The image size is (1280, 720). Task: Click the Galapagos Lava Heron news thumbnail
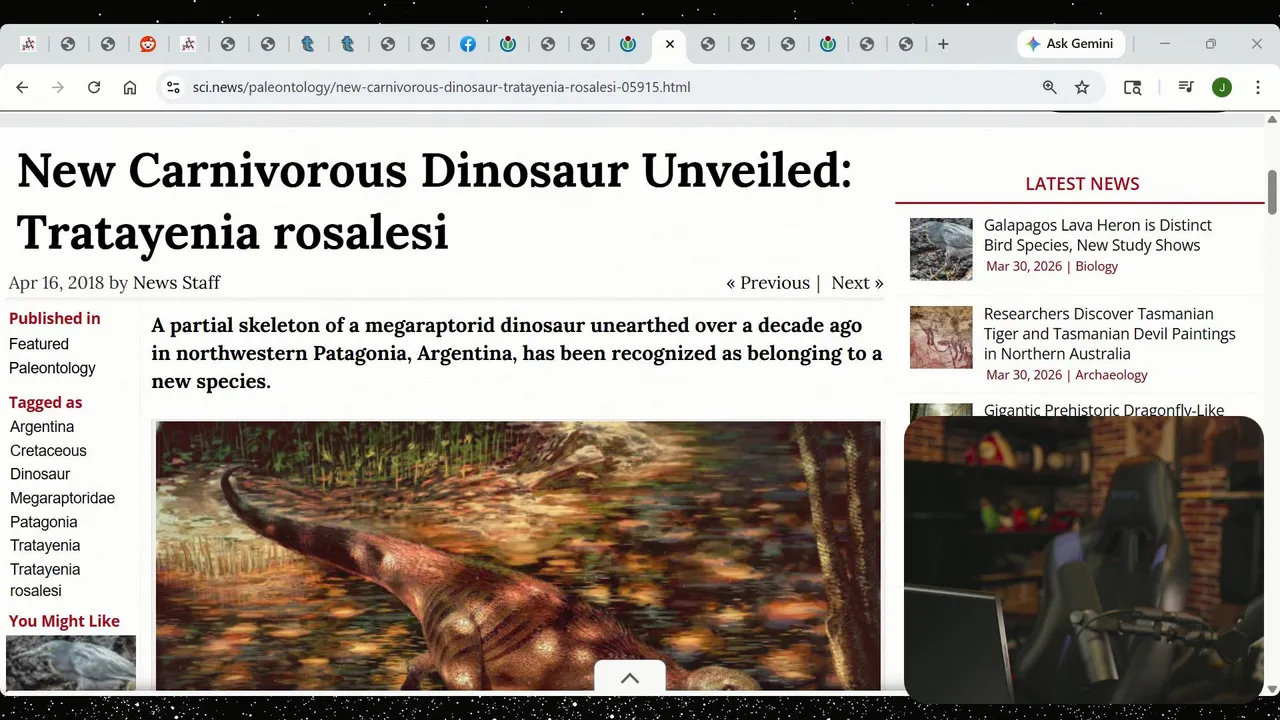pyautogui.click(x=941, y=249)
